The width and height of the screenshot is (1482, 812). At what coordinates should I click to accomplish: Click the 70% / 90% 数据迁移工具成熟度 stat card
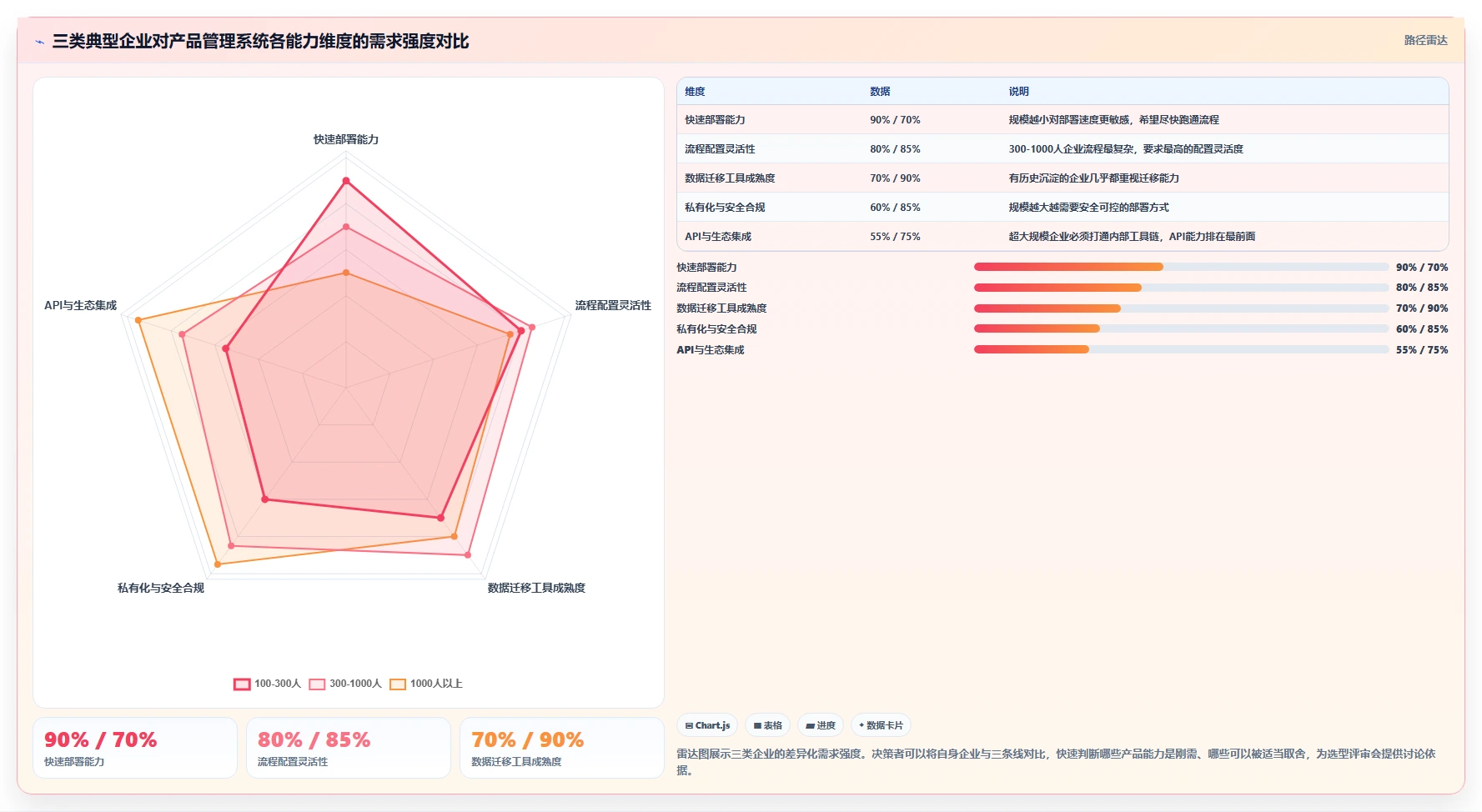click(x=562, y=748)
